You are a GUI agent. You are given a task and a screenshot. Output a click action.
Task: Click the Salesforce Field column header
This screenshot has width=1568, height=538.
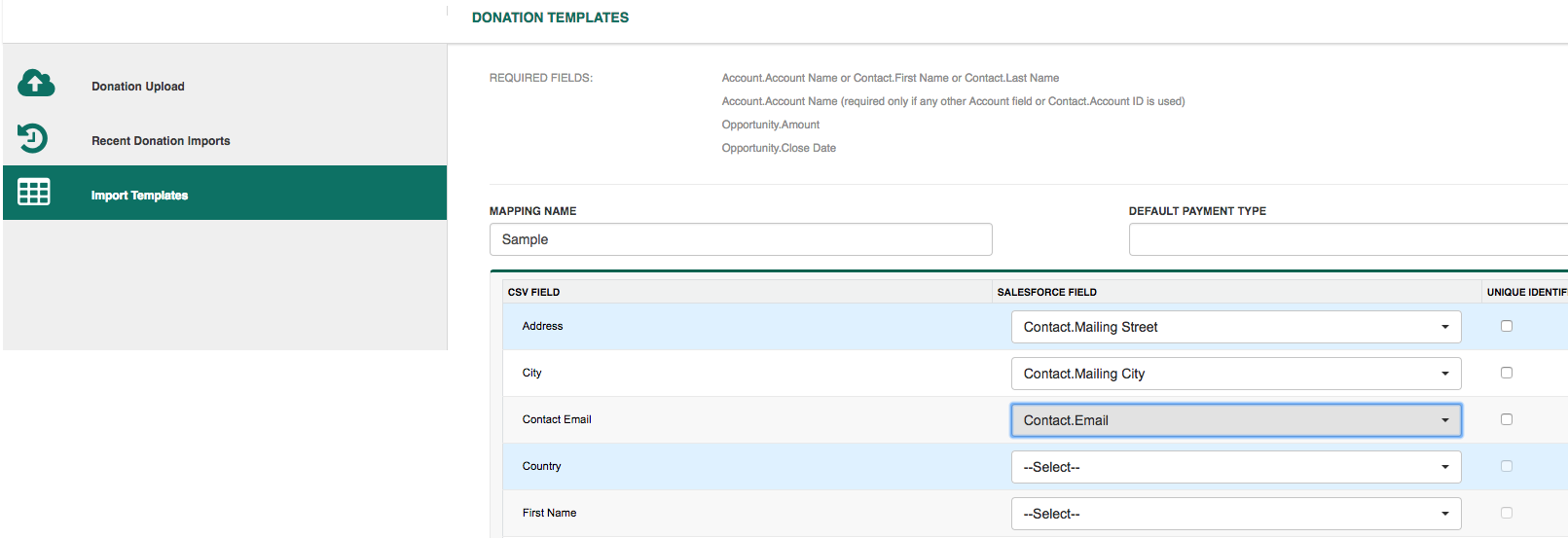pos(1046,292)
